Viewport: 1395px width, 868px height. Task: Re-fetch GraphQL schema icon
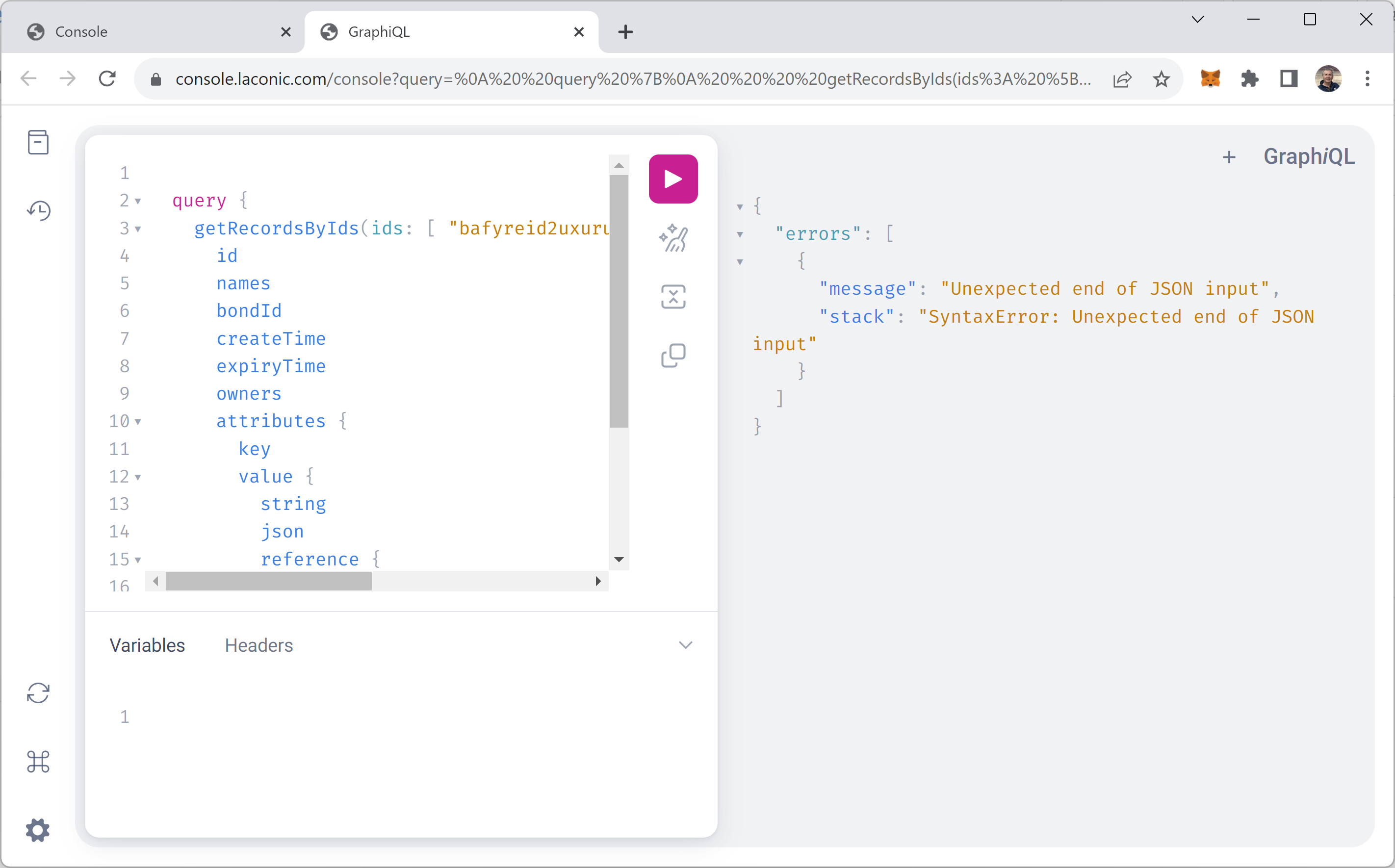pyautogui.click(x=38, y=693)
